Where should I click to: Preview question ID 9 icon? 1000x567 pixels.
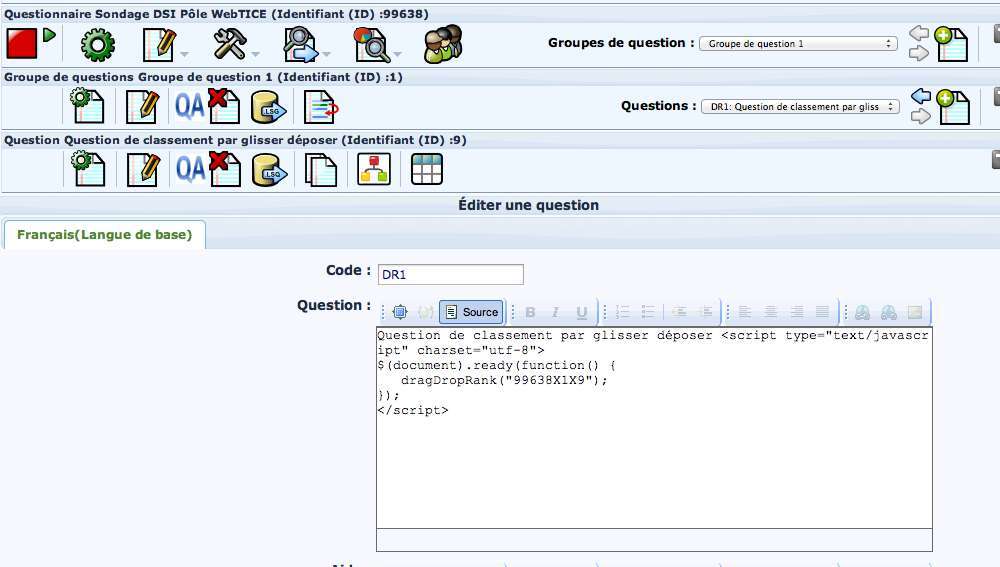(88, 169)
